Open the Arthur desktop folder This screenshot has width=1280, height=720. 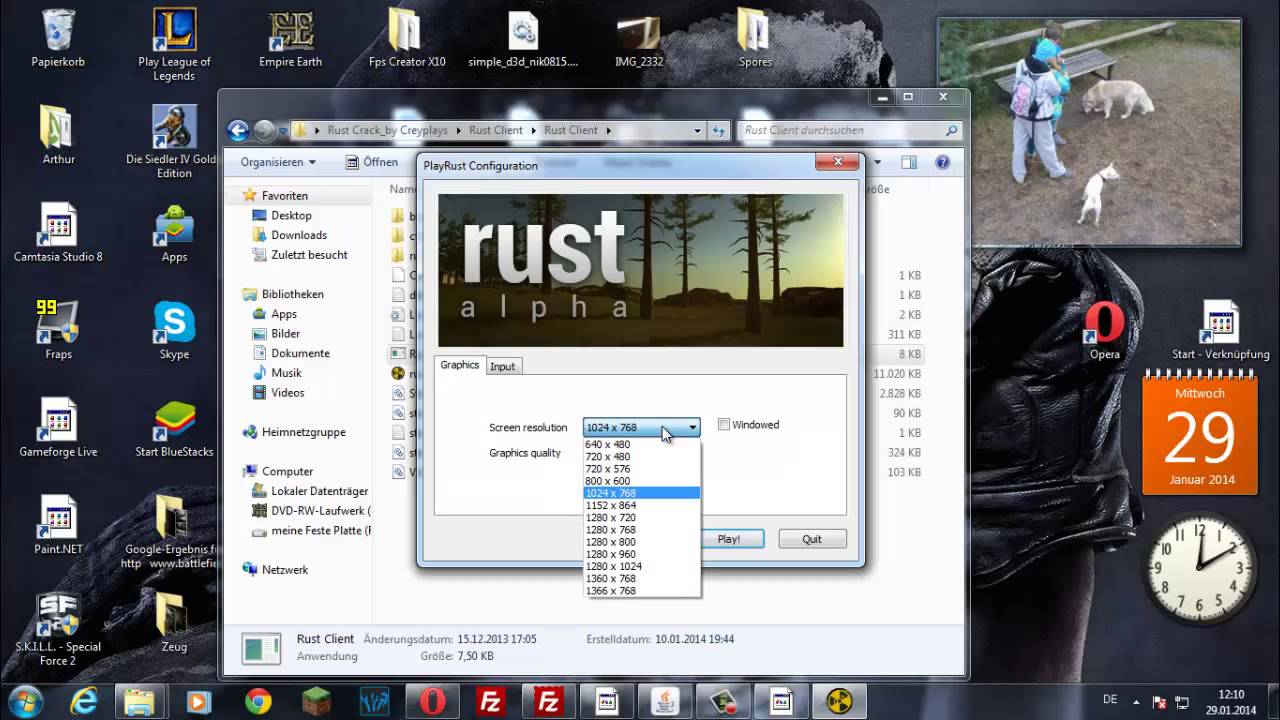pos(58,135)
